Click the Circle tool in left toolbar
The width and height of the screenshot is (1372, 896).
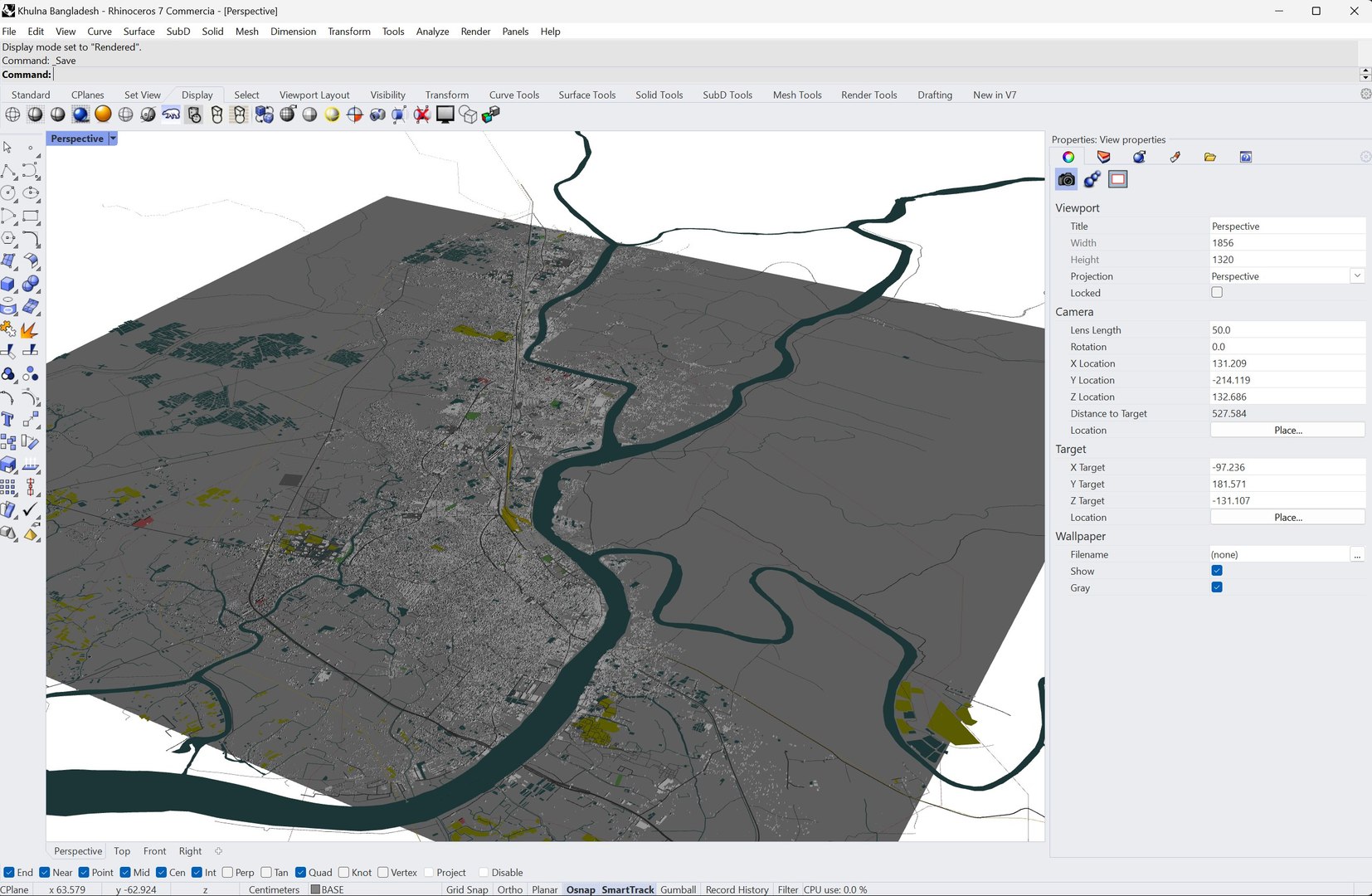click(8, 193)
